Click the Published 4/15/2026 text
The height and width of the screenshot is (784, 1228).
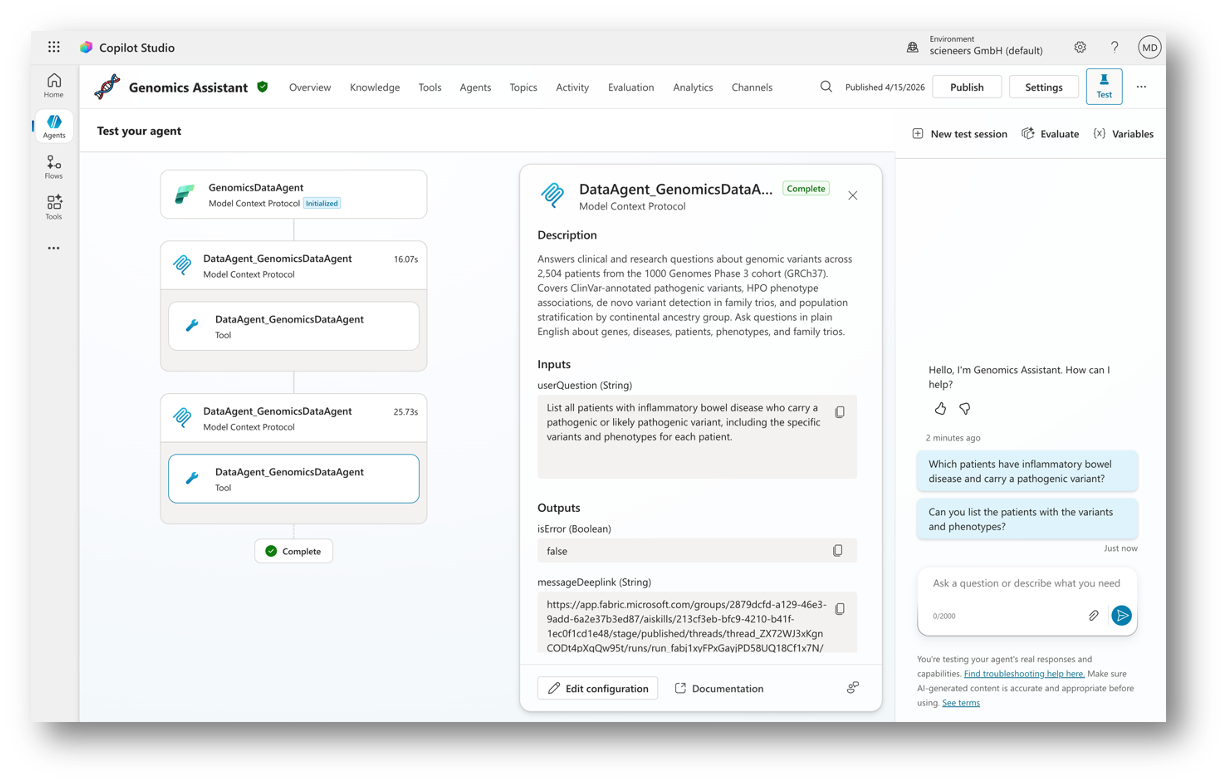coord(885,87)
